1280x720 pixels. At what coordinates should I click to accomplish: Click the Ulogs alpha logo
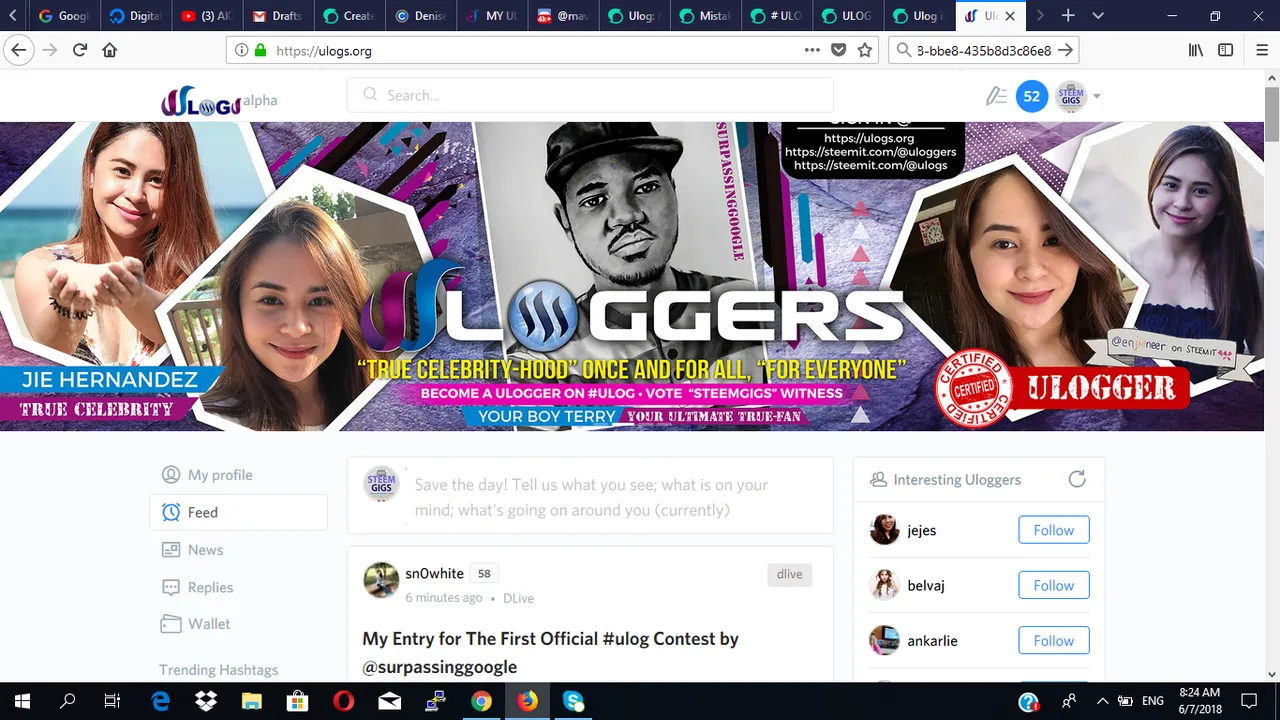click(219, 100)
